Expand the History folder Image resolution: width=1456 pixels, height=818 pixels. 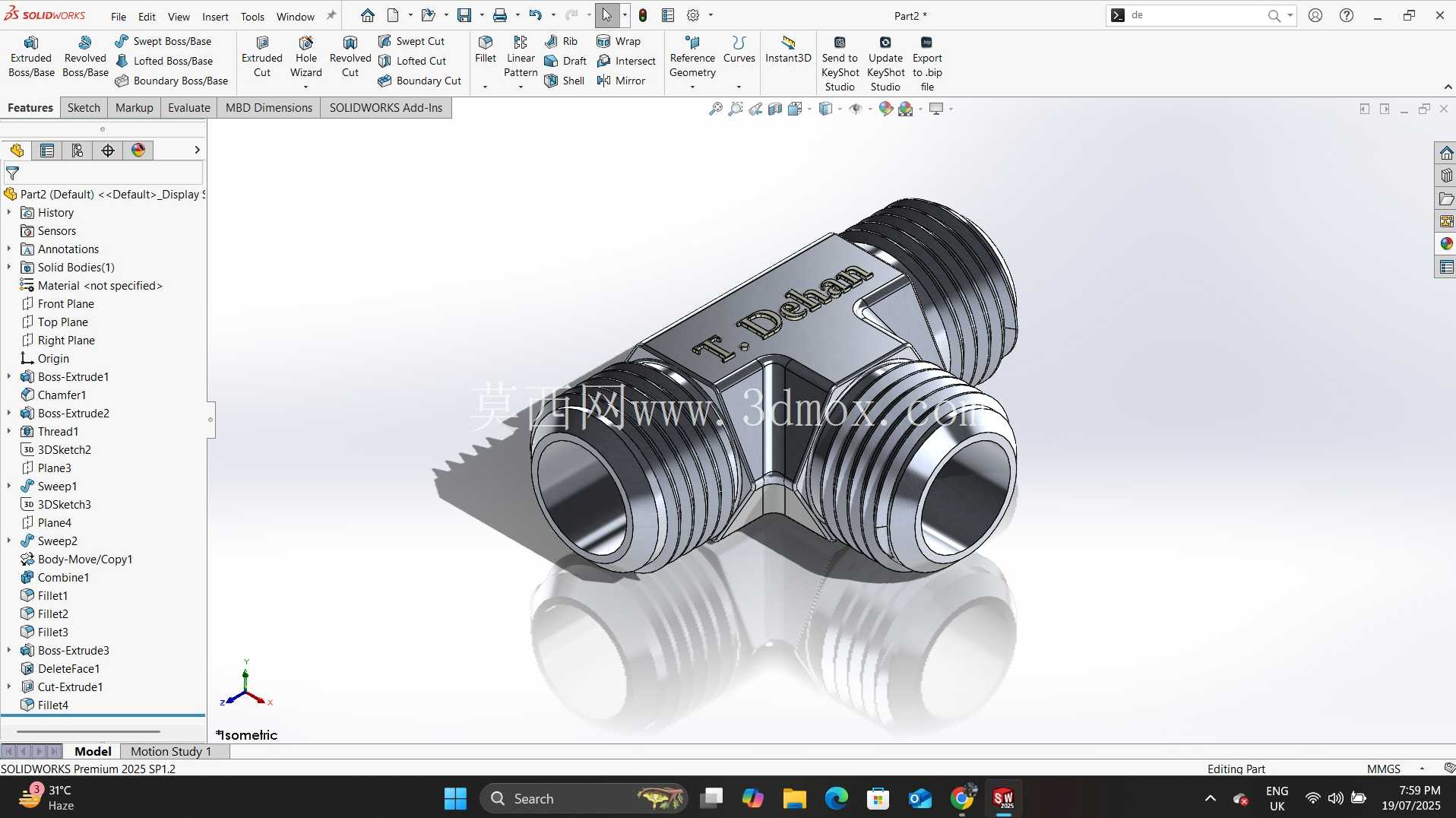click(8, 213)
